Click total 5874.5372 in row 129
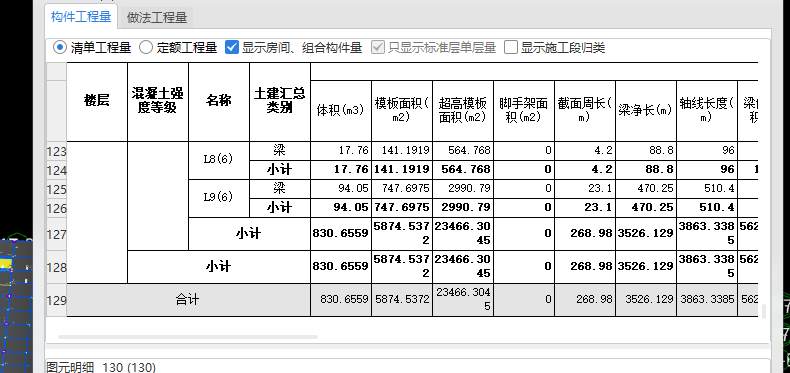 pyautogui.click(x=402, y=300)
